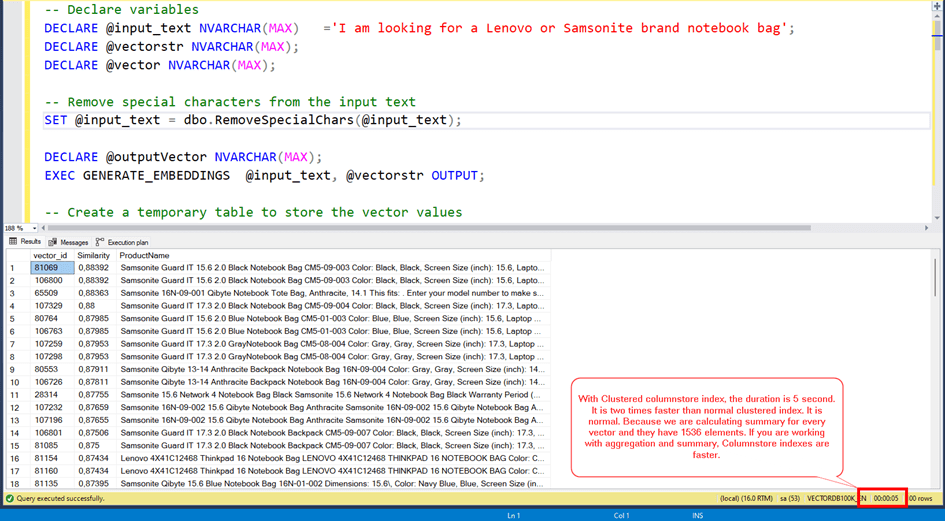945x521 pixels.
Task: Click the editor vertical scrollbar down arrow
Action: 937,217
